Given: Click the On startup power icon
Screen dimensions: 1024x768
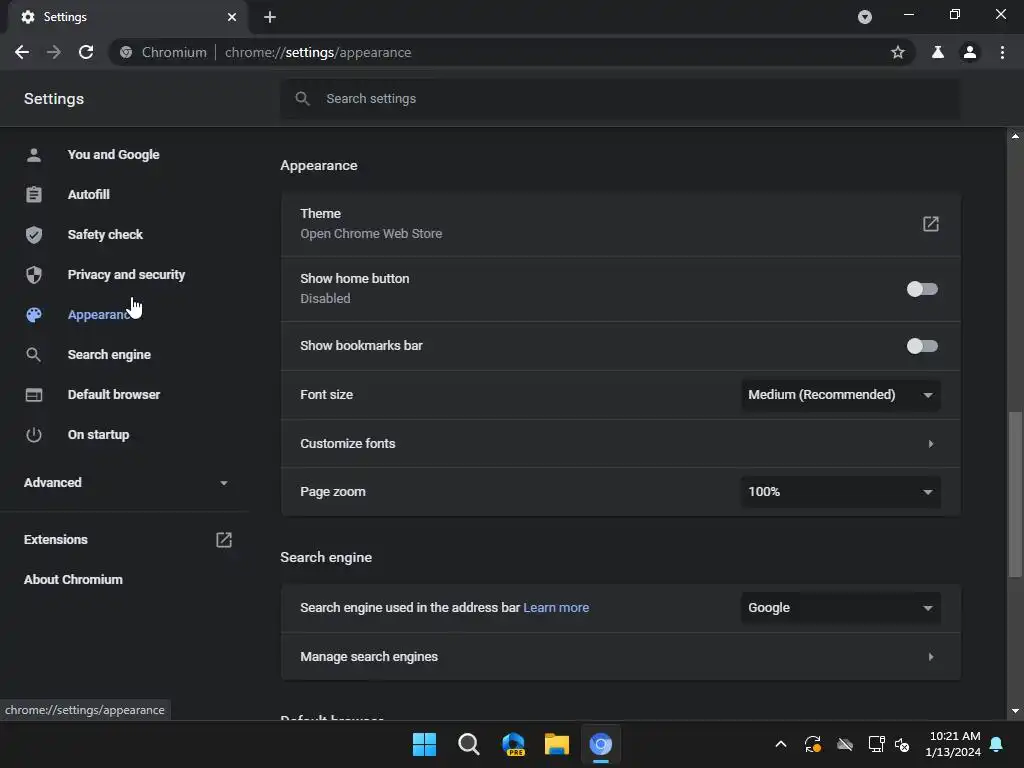Looking at the screenshot, I should pyautogui.click(x=34, y=435).
